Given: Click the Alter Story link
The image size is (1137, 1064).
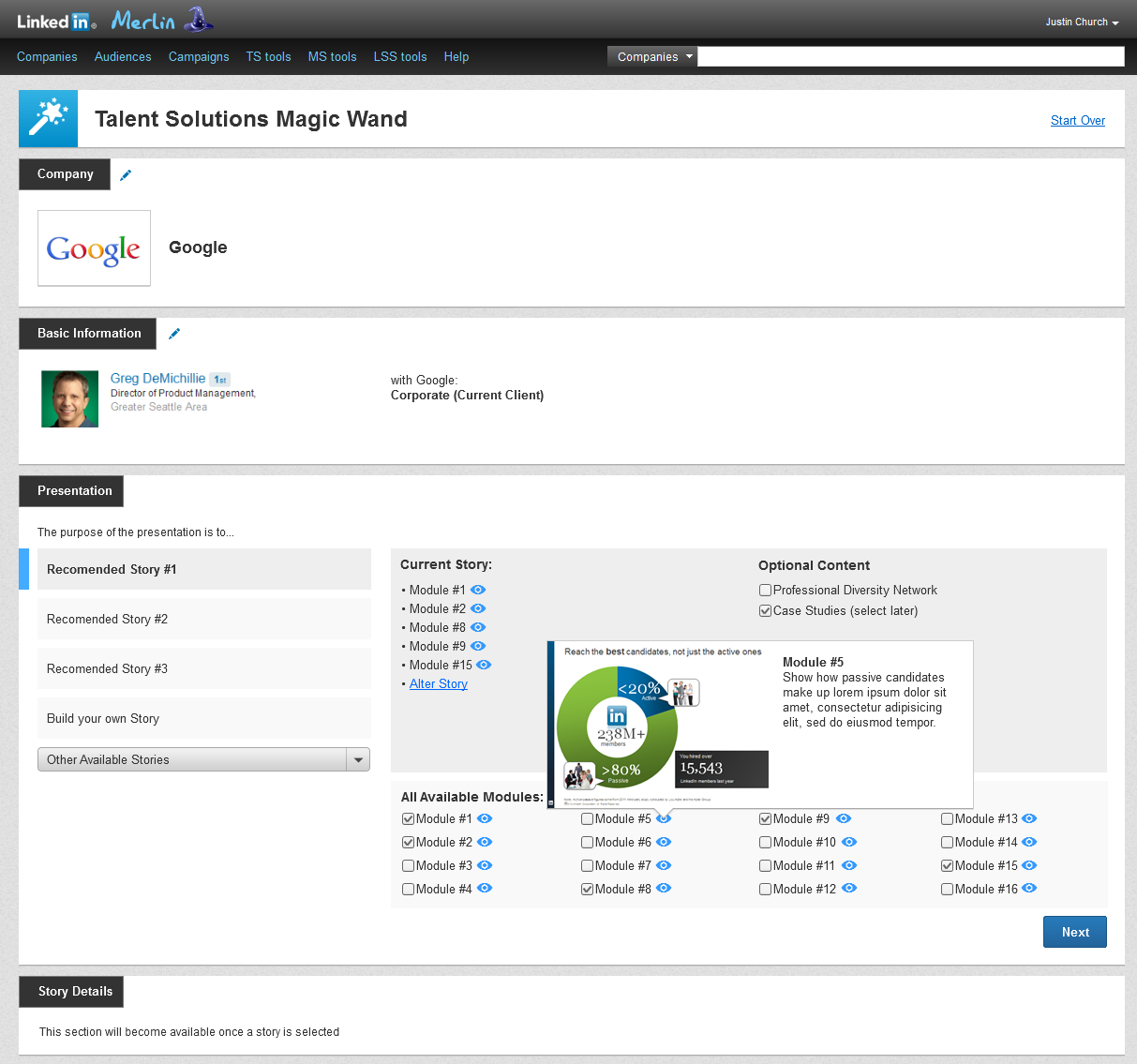Looking at the screenshot, I should tap(438, 683).
